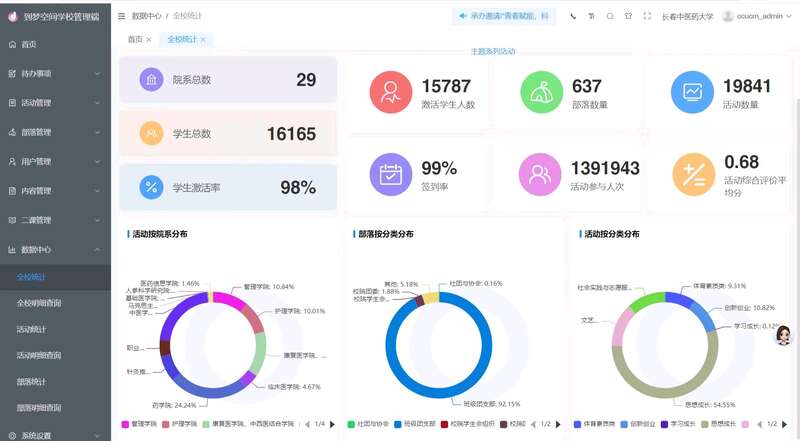Image resolution: width=800 pixels, height=441 pixels.
Task: Click the purple sign-in rate calendar icon
Action: (390, 174)
